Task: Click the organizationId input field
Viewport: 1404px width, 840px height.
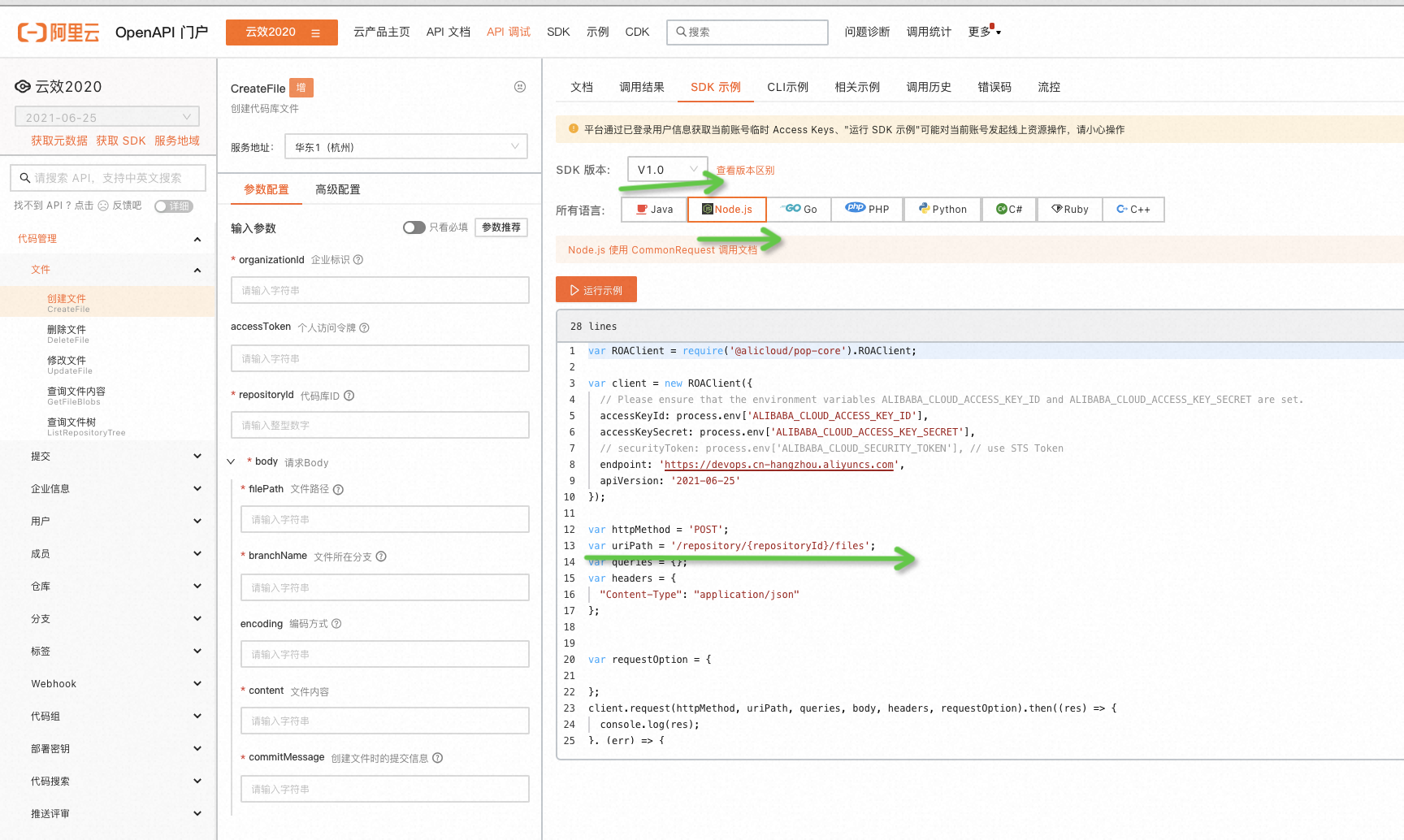Action: (380, 290)
